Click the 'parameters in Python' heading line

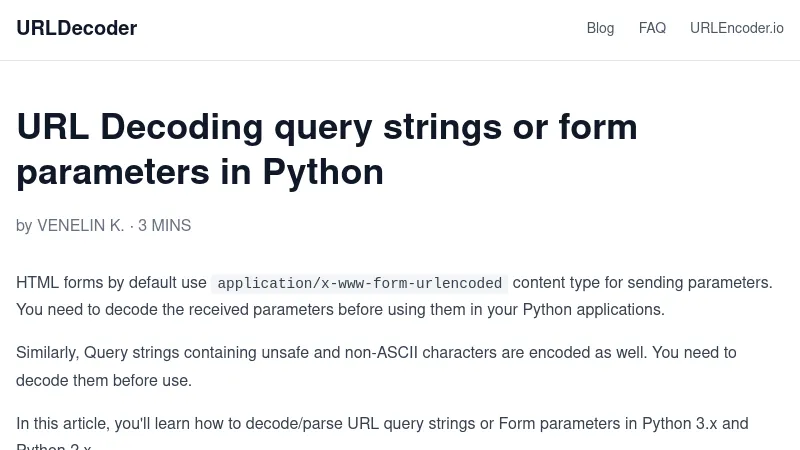click(200, 172)
